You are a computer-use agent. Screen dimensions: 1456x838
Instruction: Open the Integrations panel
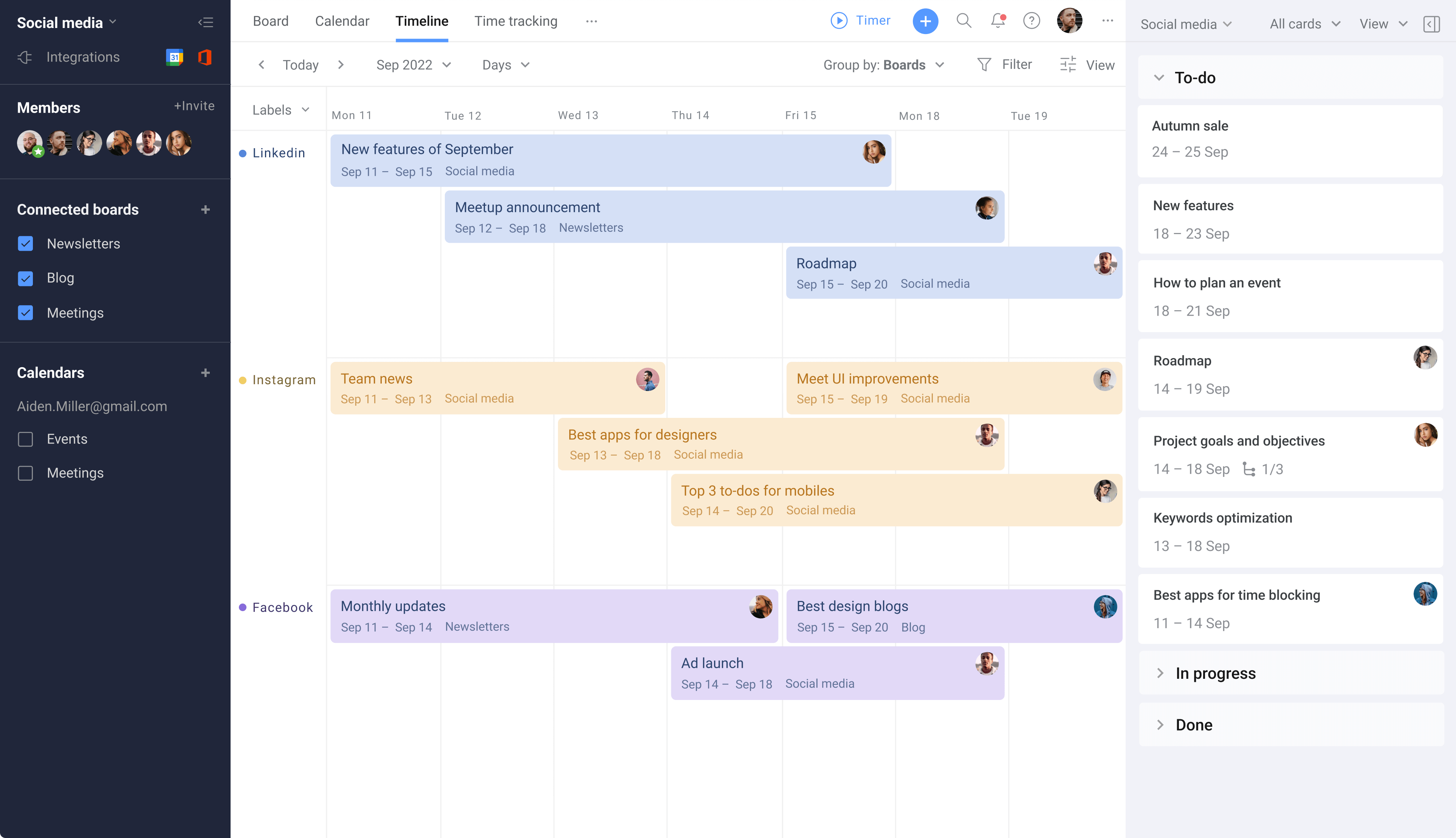[83, 57]
